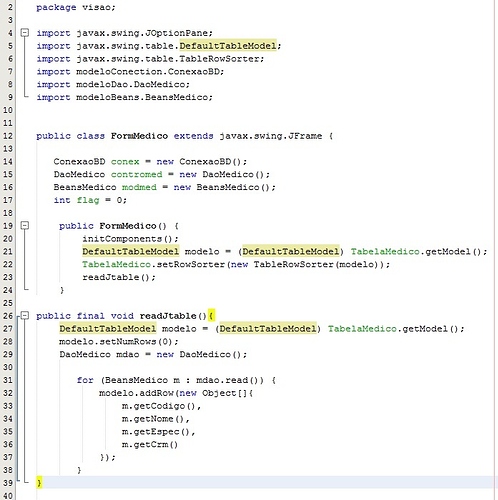Collapse the FormMedico constructor fold marker

(25, 226)
